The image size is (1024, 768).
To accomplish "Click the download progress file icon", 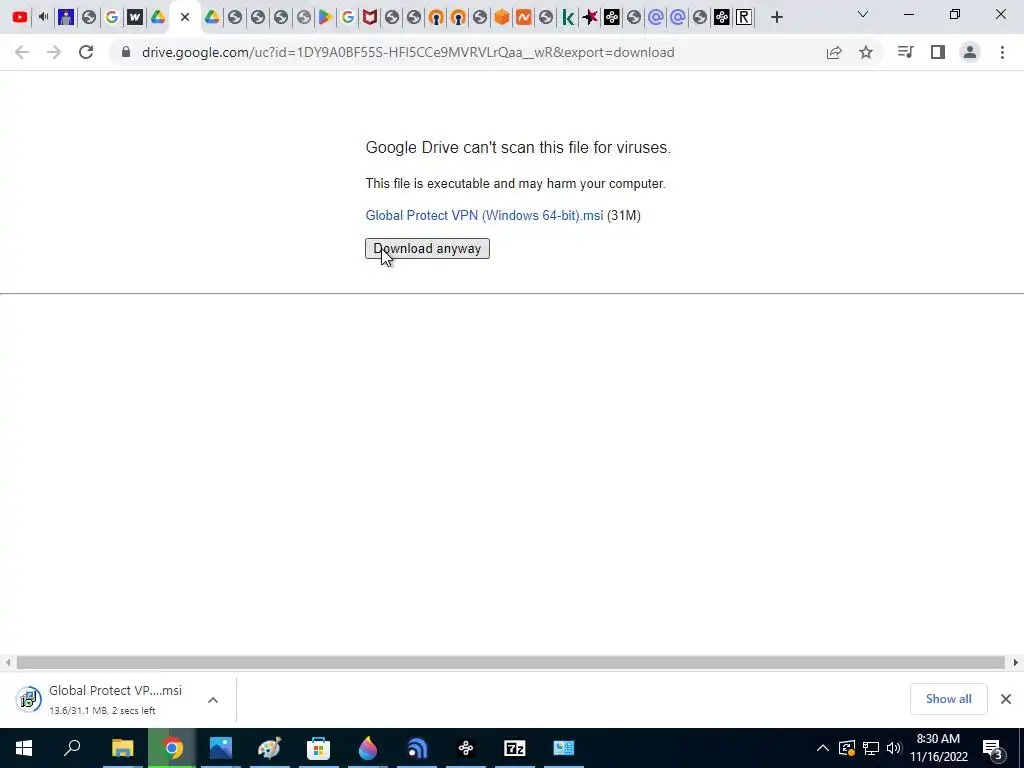I will click(28, 699).
